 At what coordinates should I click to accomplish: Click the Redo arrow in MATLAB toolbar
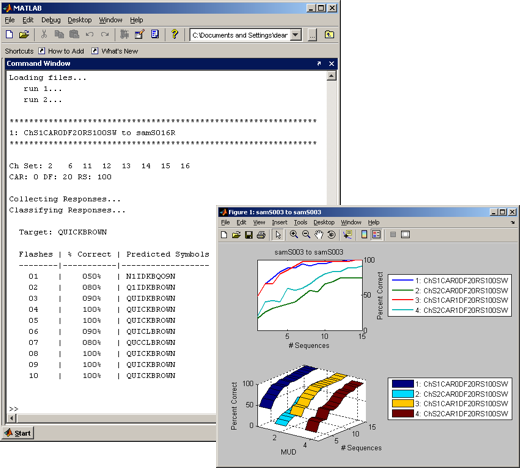(105, 34)
